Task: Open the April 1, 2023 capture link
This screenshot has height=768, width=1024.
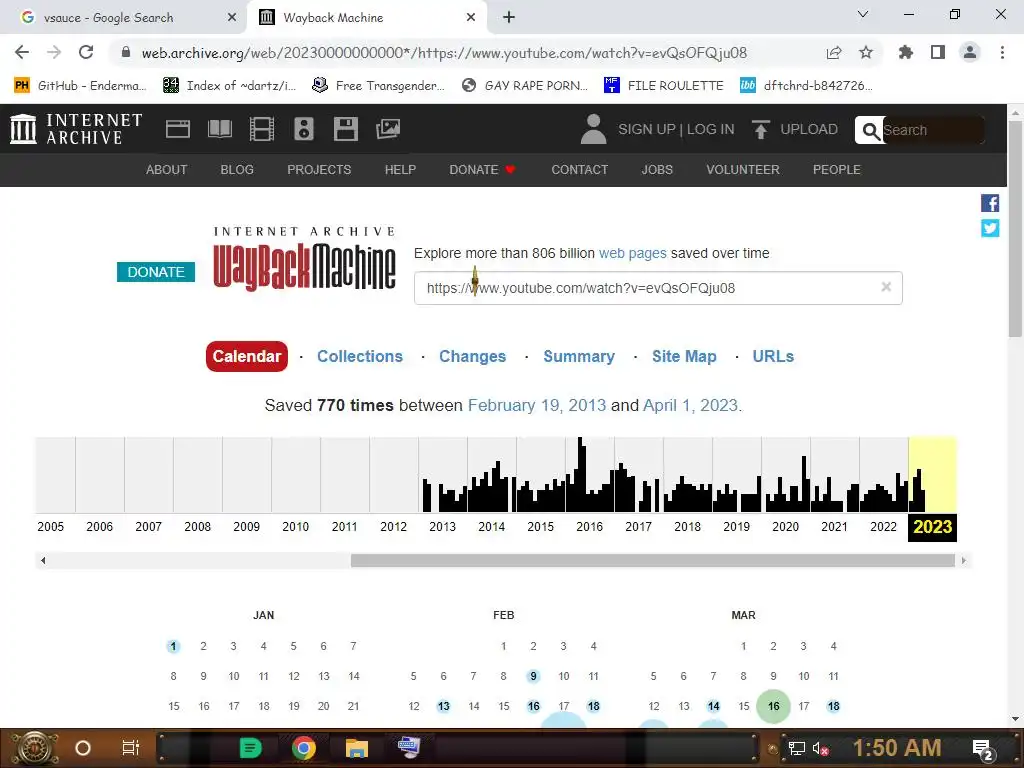Action: point(691,406)
